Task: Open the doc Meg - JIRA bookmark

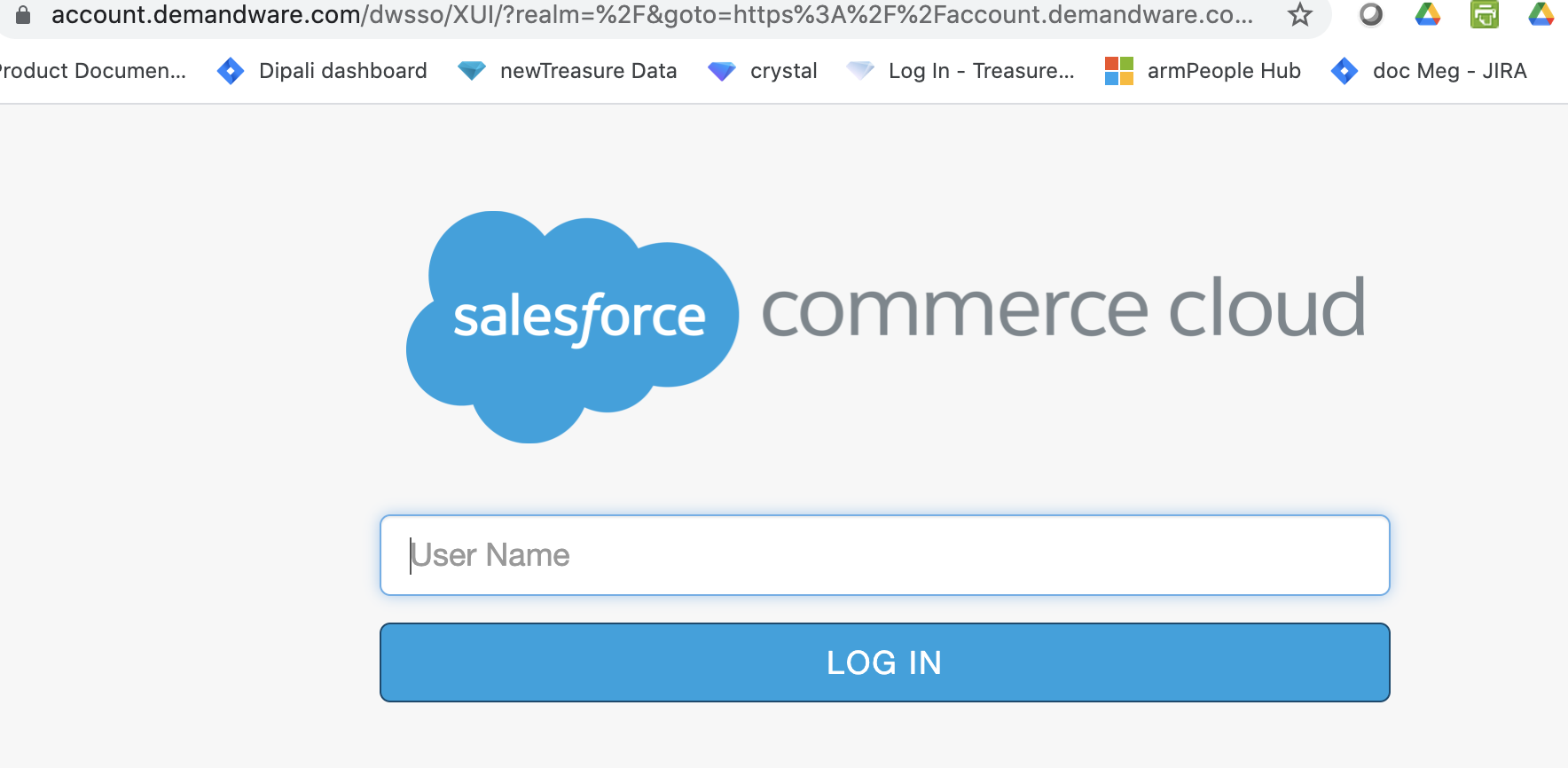Action: pyautogui.click(x=1449, y=71)
